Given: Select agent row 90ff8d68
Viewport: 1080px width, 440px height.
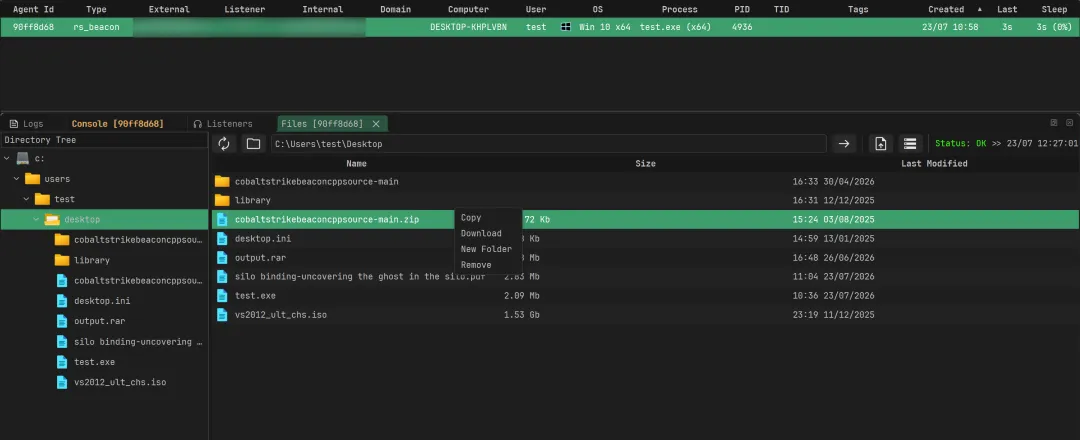Looking at the screenshot, I should point(540,27).
